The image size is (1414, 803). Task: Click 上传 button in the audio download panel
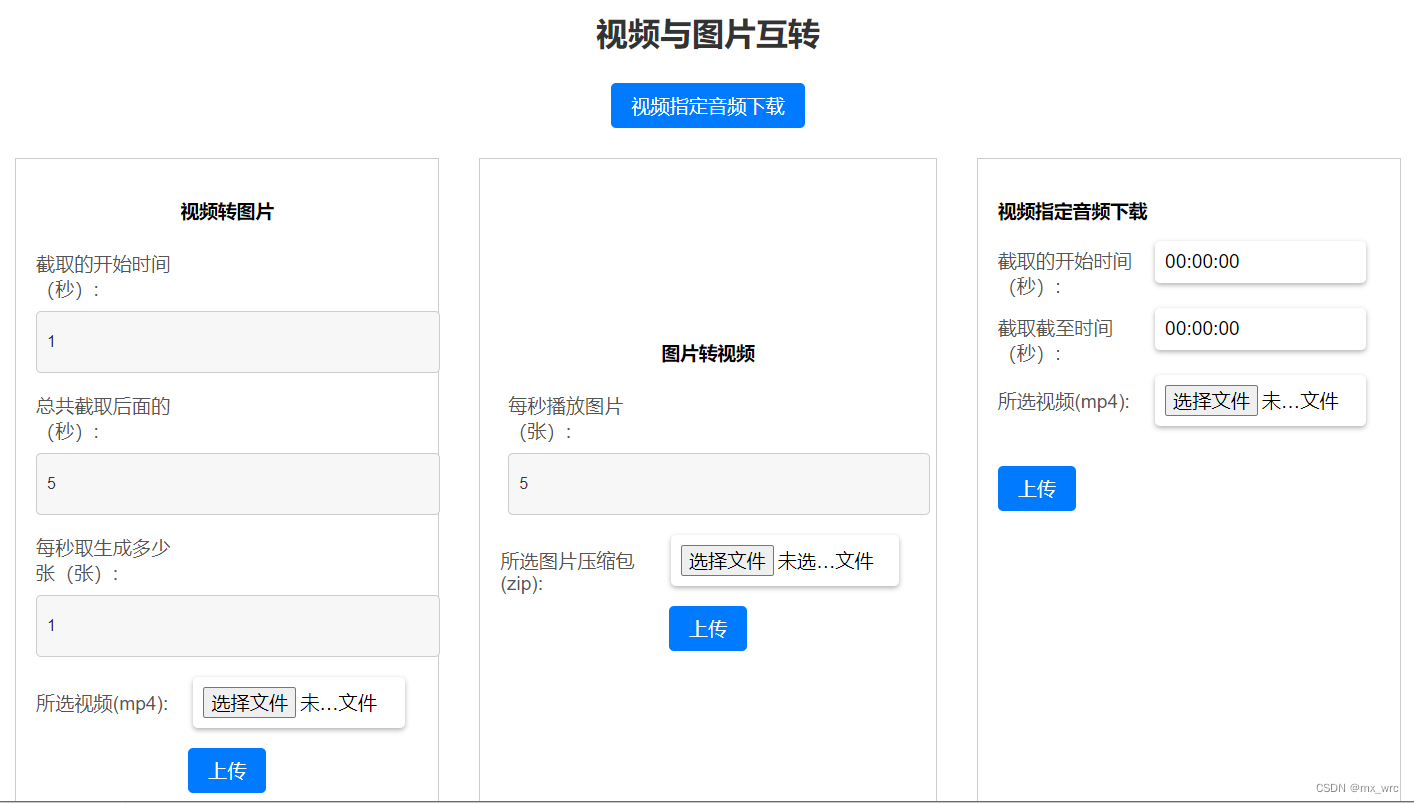(1036, 488)
